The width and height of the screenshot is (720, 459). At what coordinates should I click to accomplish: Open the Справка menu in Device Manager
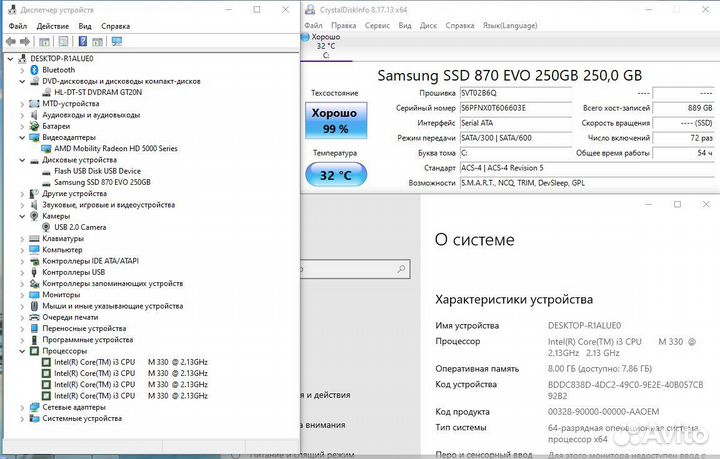[116, 26]
